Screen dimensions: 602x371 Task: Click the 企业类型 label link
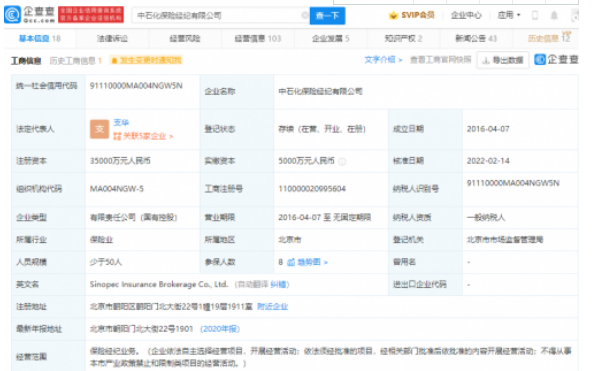point(31,217)
